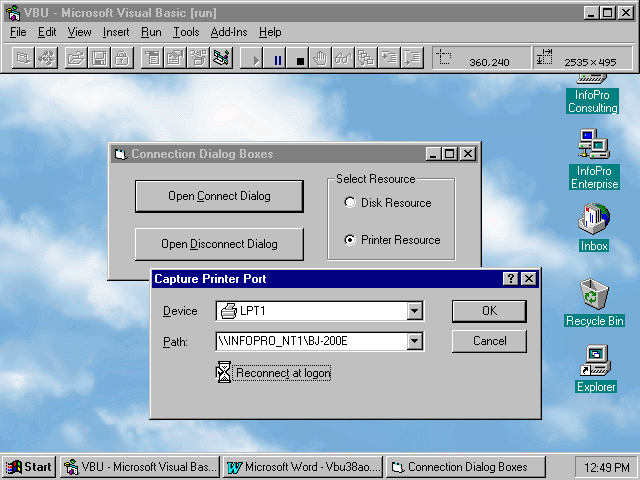Click the End (stop) toolbar button
Screen dimensions: 640x480
pos(299,60)
